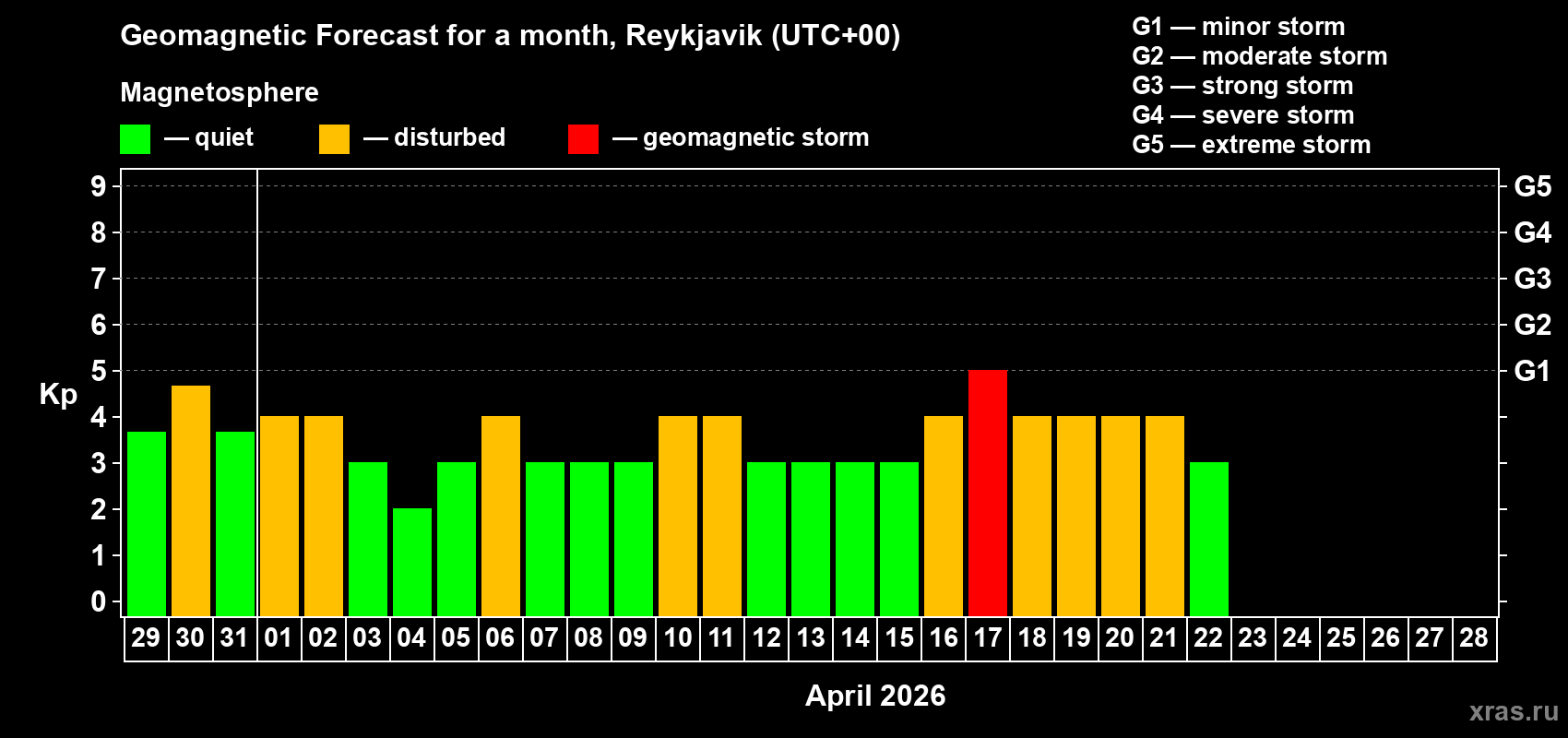Click the Kp axis value 5
The height and width of the screenshot is (738, 1568).
pos(99,371)
